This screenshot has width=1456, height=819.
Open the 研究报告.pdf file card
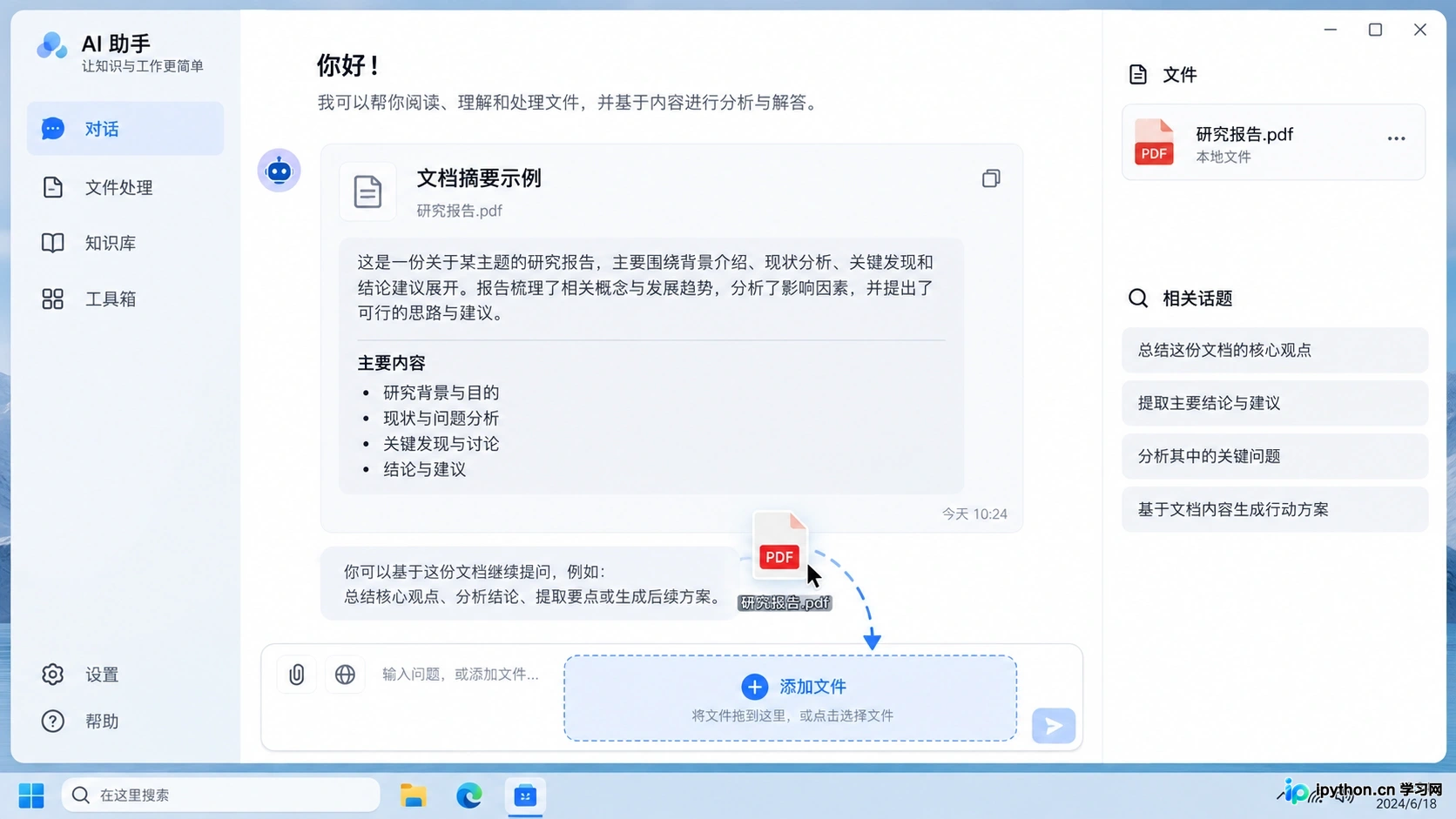click(1274, 142)
